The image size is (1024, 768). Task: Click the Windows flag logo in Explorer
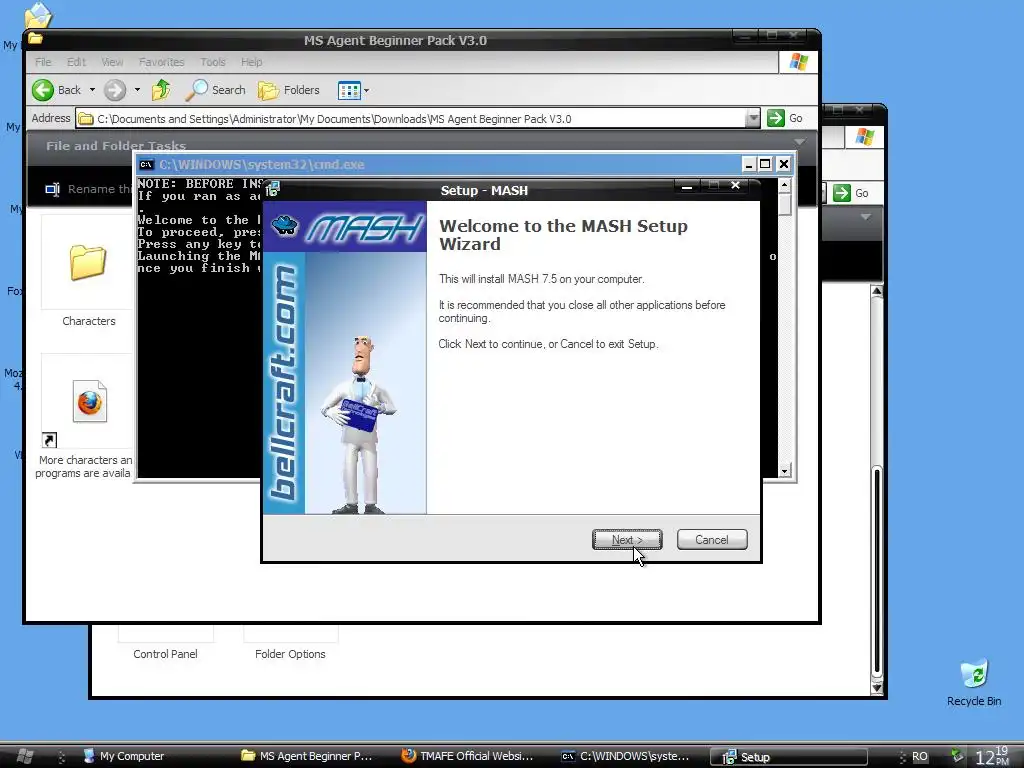pyautogui.click(x=798, y=62)
